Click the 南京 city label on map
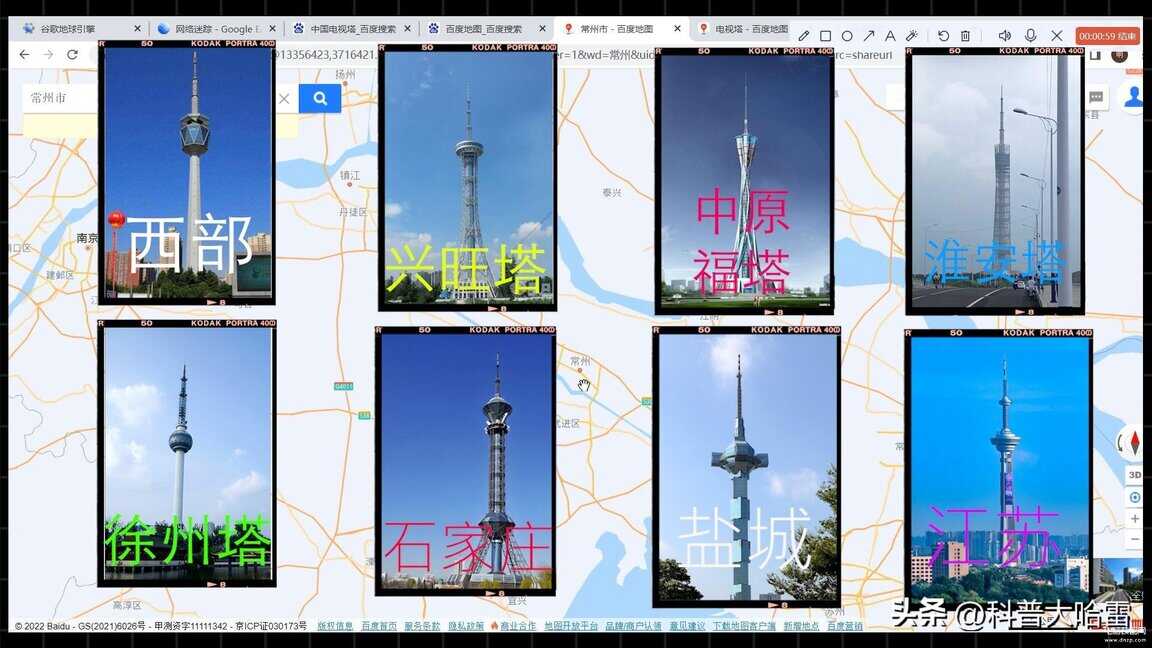Image resolution: width=1152 pixels, height=648 pixels. (87, 238)
